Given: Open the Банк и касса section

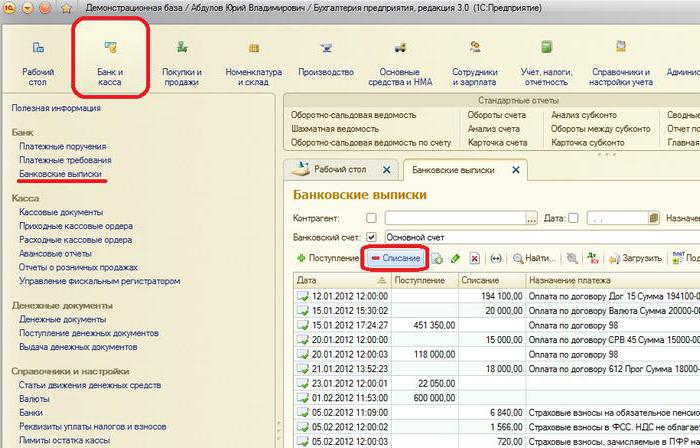Looking at the screenshot, I should pos(110,62).
